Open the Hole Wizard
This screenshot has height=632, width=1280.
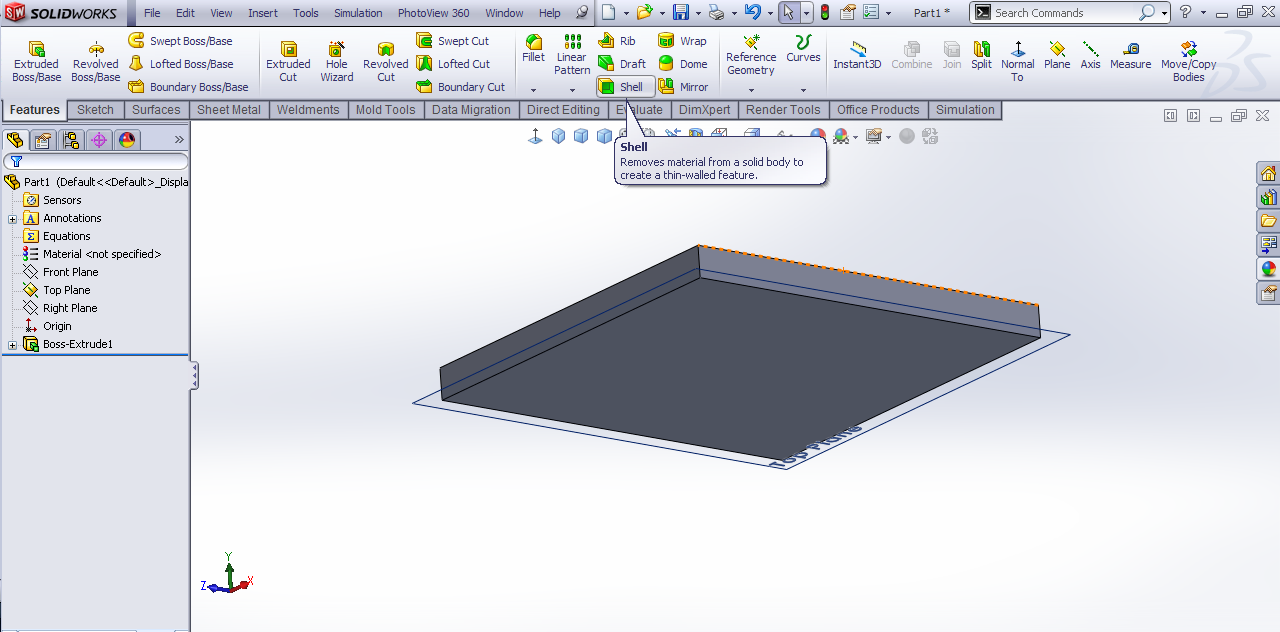[x=337, y=62]
